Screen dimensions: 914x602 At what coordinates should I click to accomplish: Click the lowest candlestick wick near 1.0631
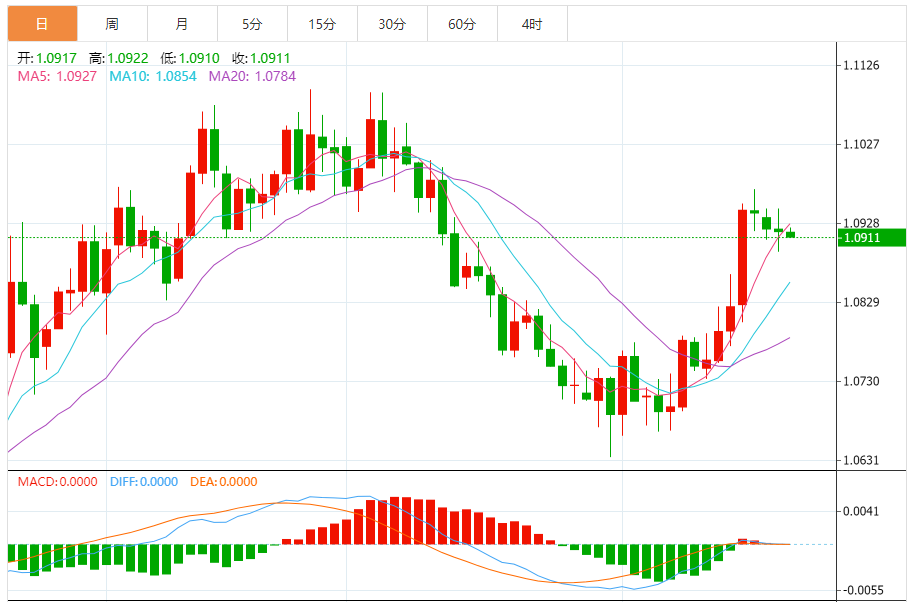610,436
